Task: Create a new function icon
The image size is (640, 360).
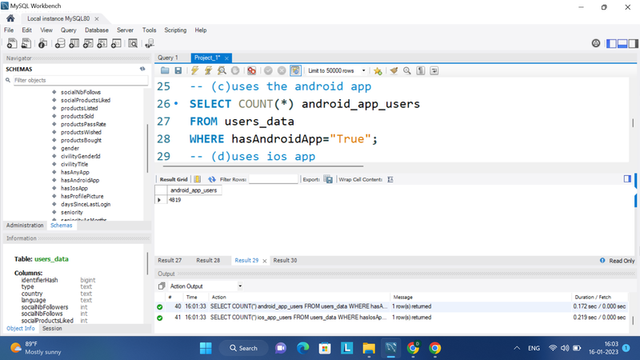Action: point(116,43)
